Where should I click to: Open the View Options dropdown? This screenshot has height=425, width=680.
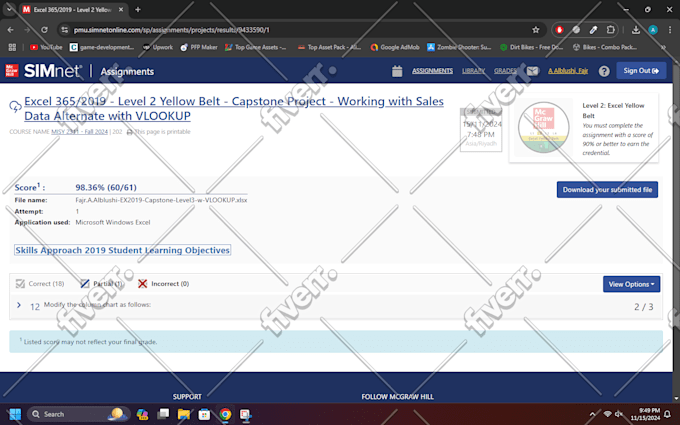tap(631, 284)
